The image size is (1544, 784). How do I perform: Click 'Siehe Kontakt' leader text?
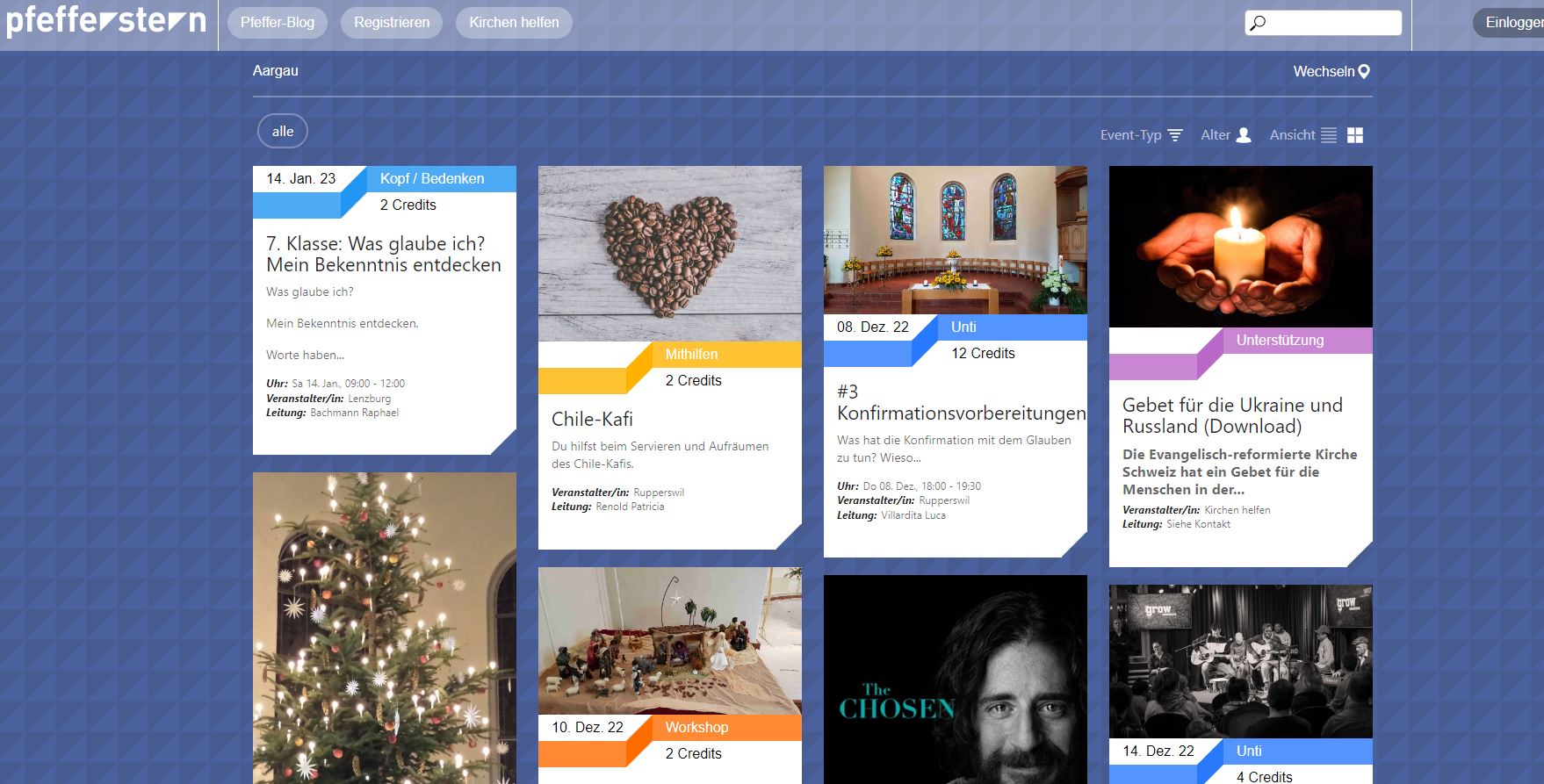point(1198,524)
